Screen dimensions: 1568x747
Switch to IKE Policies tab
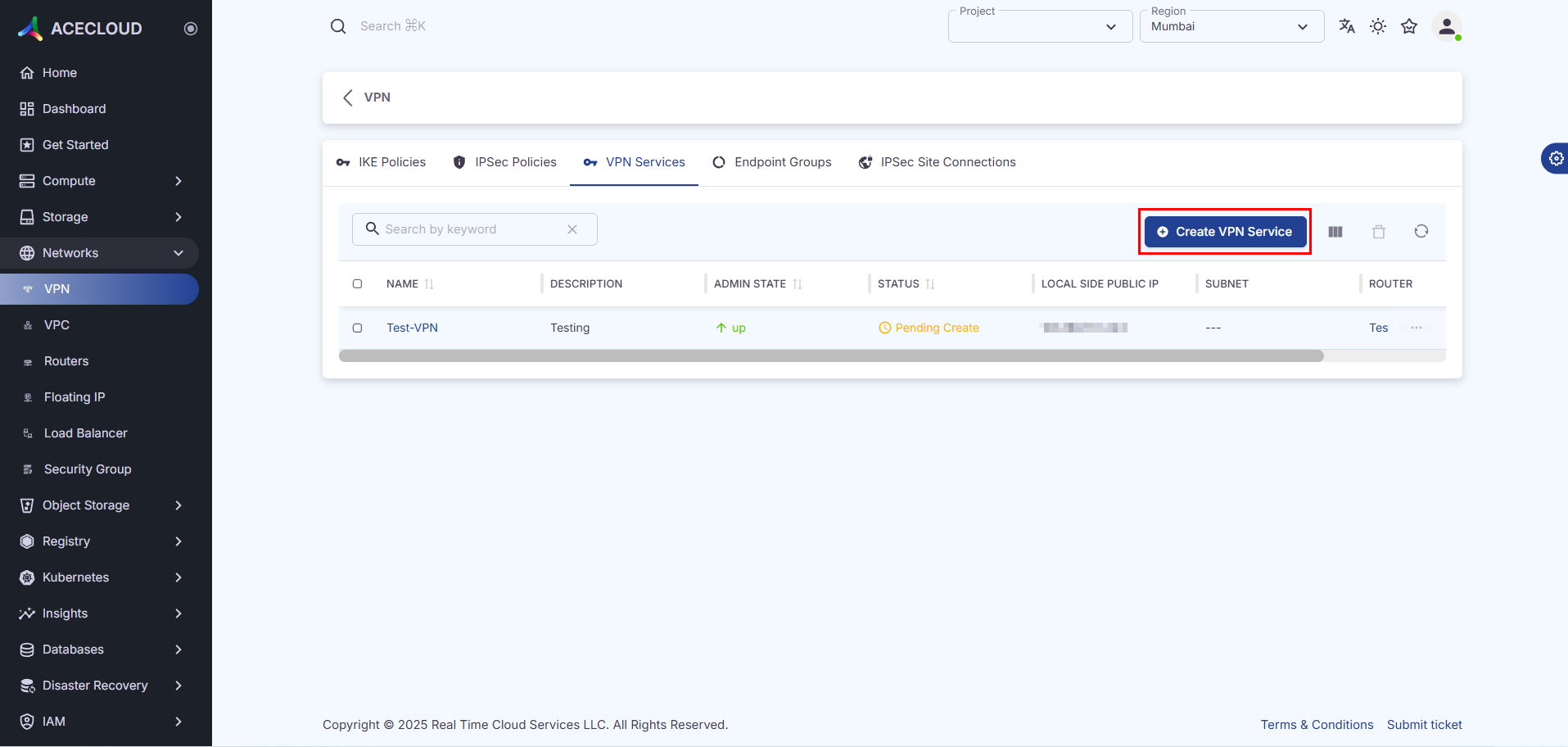[382, 162]
